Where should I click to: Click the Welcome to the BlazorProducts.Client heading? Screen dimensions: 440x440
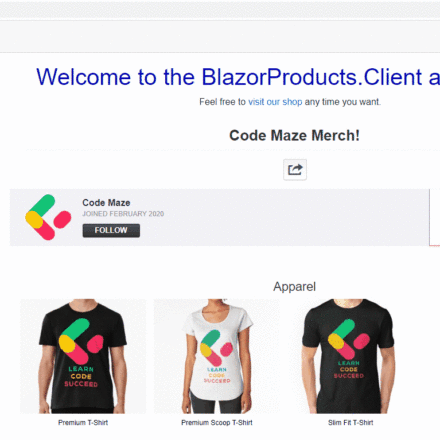point(238,77)
